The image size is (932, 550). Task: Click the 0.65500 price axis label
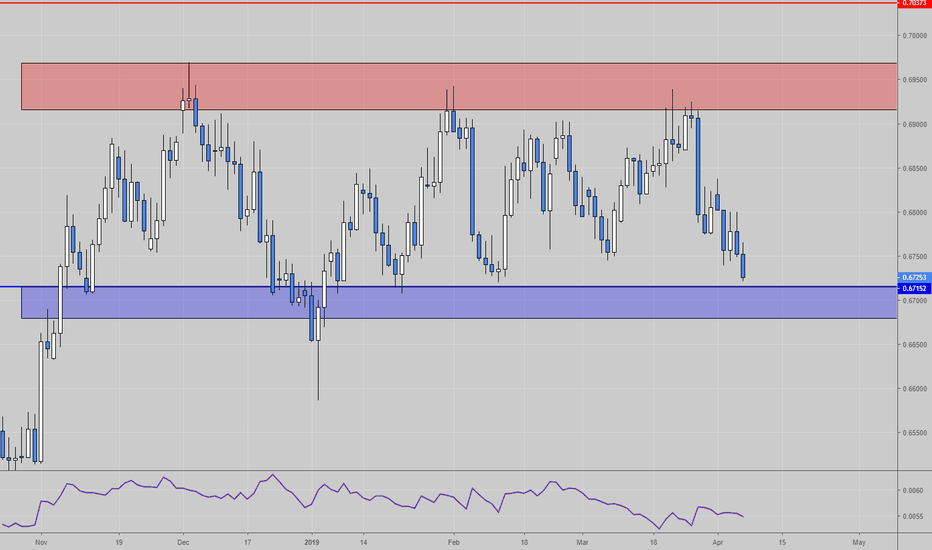[x=914, y=433]
